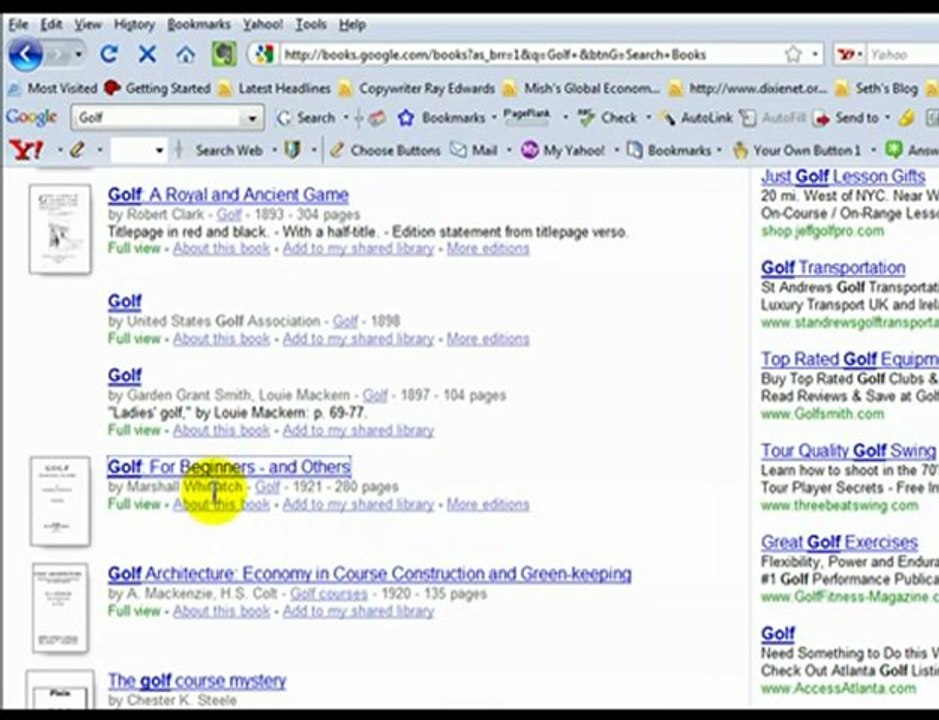Expand the back/forward history dropdown arrow

pos(78,55)
